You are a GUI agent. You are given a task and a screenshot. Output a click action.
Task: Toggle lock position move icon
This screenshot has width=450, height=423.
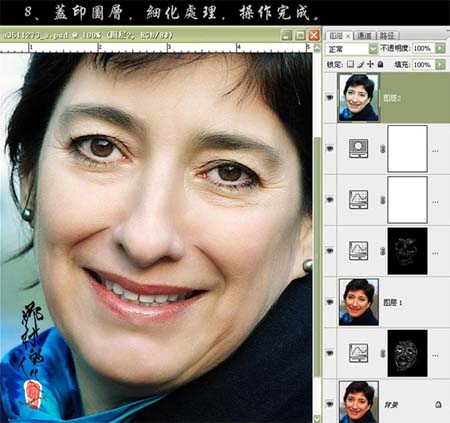pyautogui.click(x=370, y=64)
